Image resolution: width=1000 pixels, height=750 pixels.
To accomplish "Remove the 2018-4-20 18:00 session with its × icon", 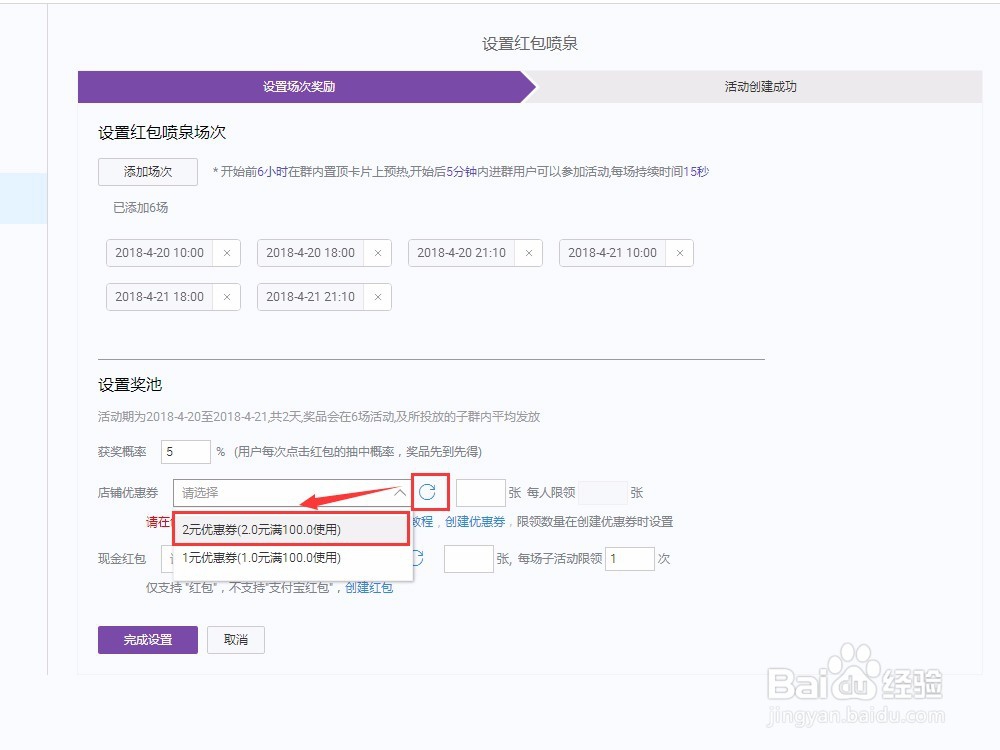I will (x=378, y=253).
